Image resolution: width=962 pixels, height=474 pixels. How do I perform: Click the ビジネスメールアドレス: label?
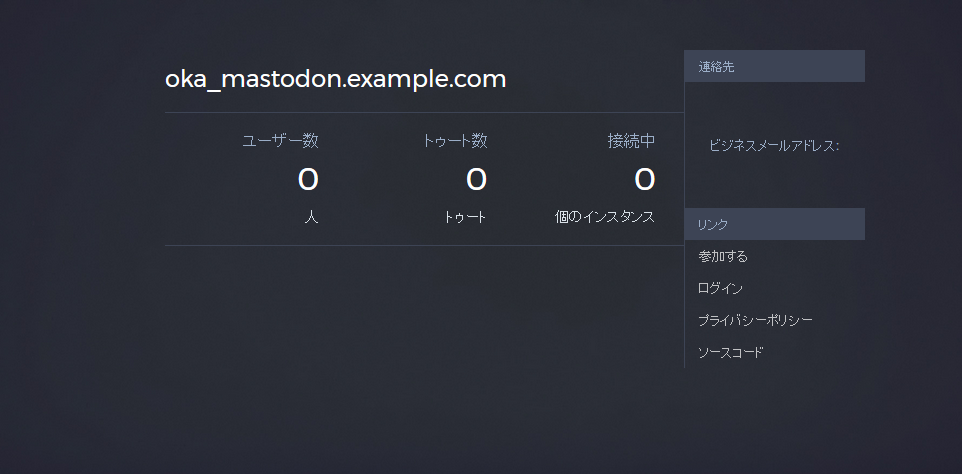pos(773,146)
